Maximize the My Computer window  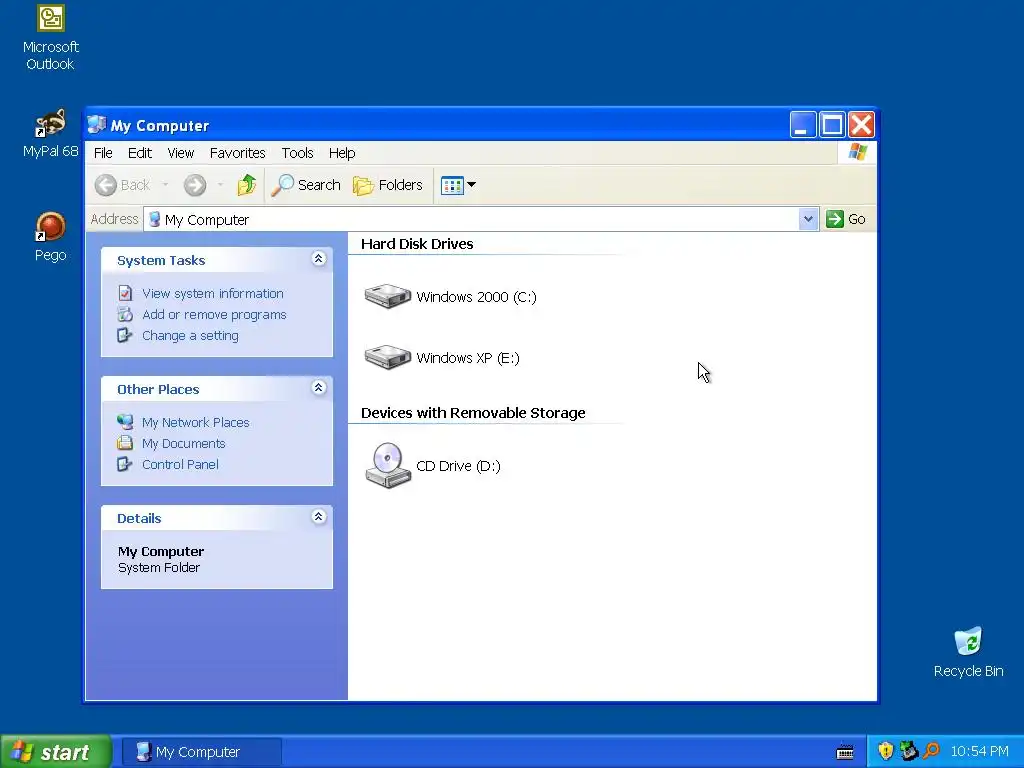832,125
